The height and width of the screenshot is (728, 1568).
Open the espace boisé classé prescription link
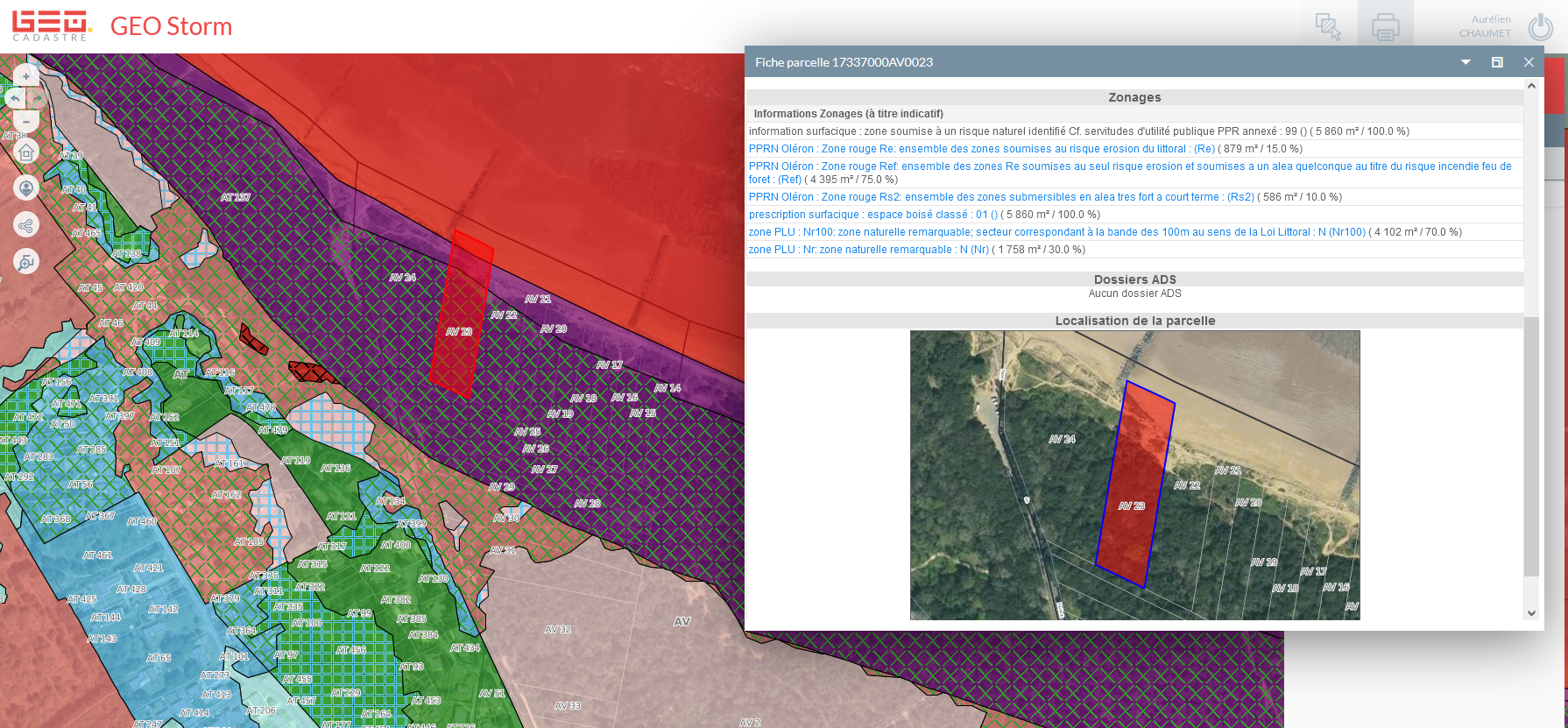(873, 215)
